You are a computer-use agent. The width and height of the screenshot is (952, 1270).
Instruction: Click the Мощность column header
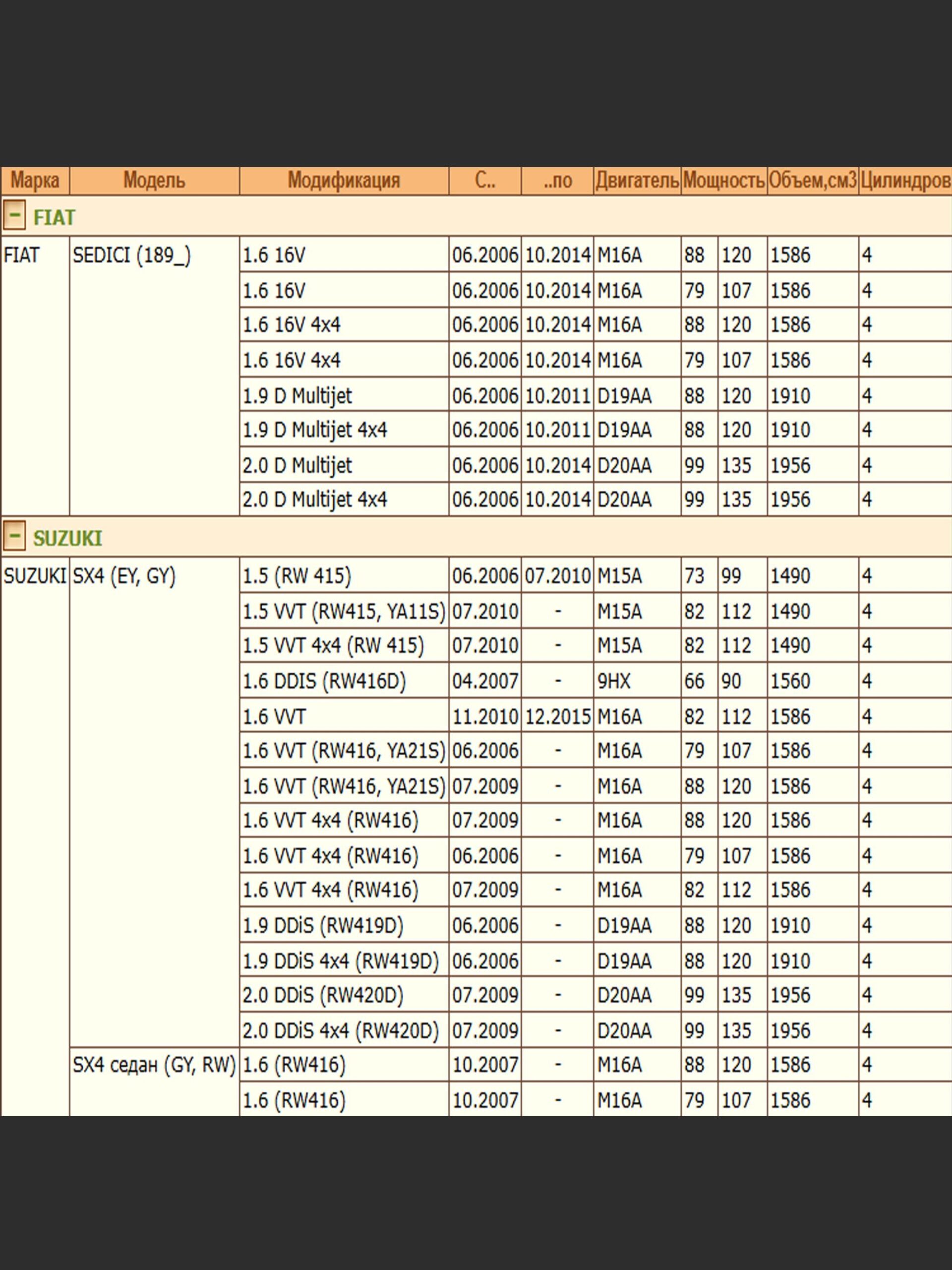point(723,180)
